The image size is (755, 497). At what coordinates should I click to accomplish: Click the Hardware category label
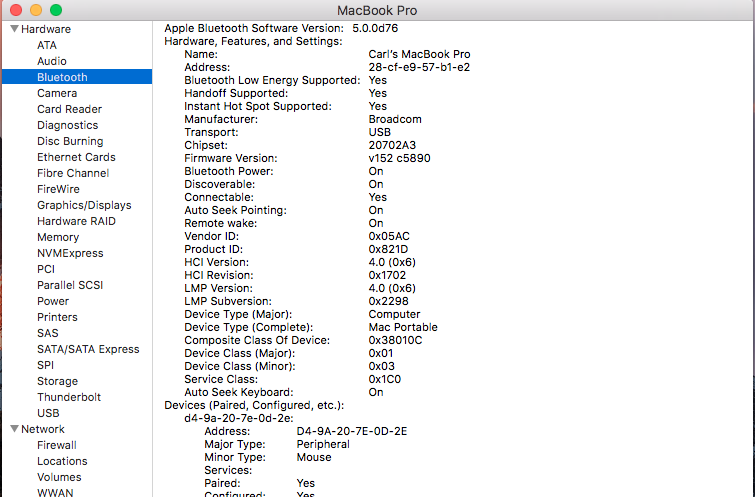[x=46, y=29]
